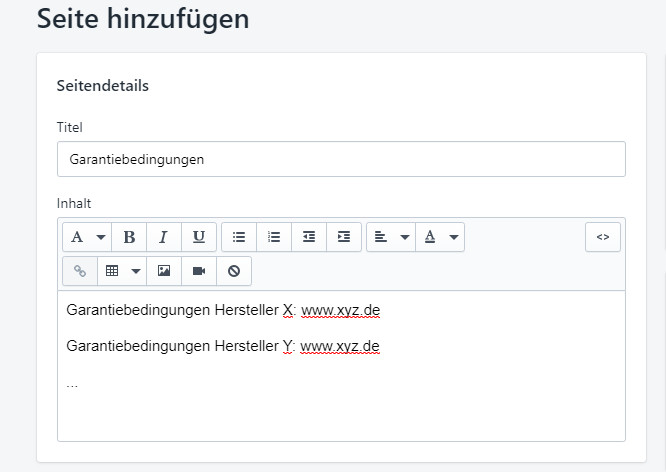Open the insert table dropdown
This screenshot has width=666, height=472.
pos(122,271)
